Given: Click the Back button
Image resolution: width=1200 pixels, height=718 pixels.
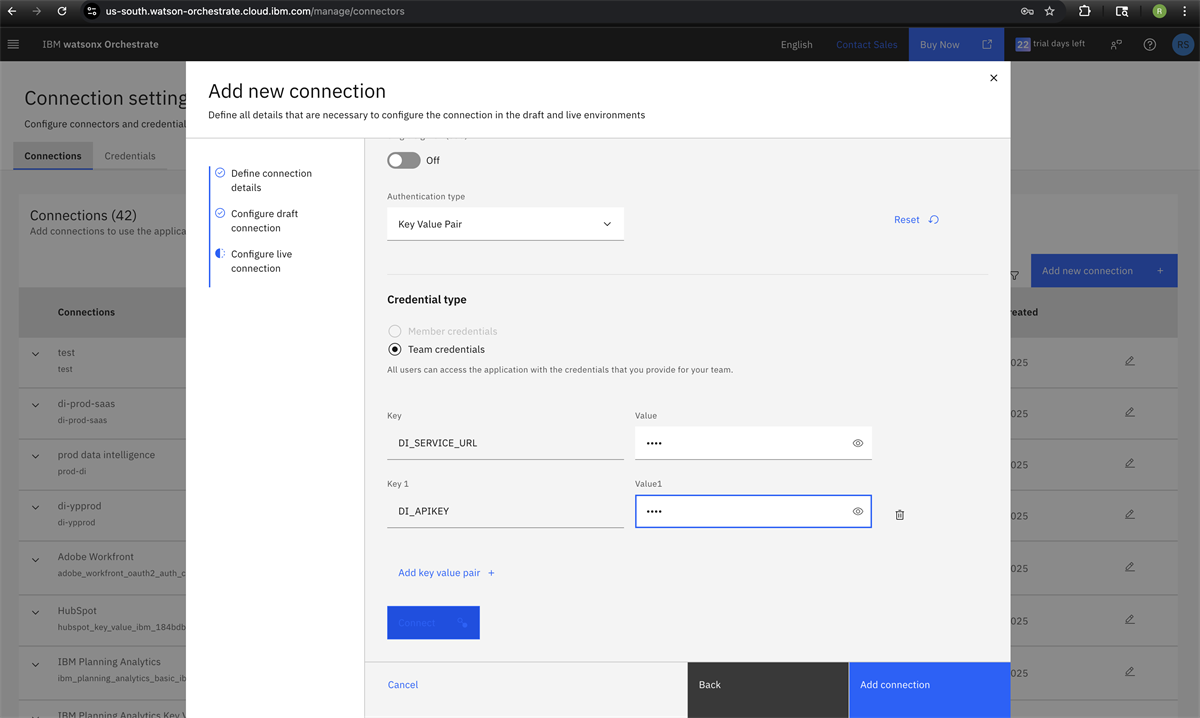Looking at the screenshot, I should point(767,689).
